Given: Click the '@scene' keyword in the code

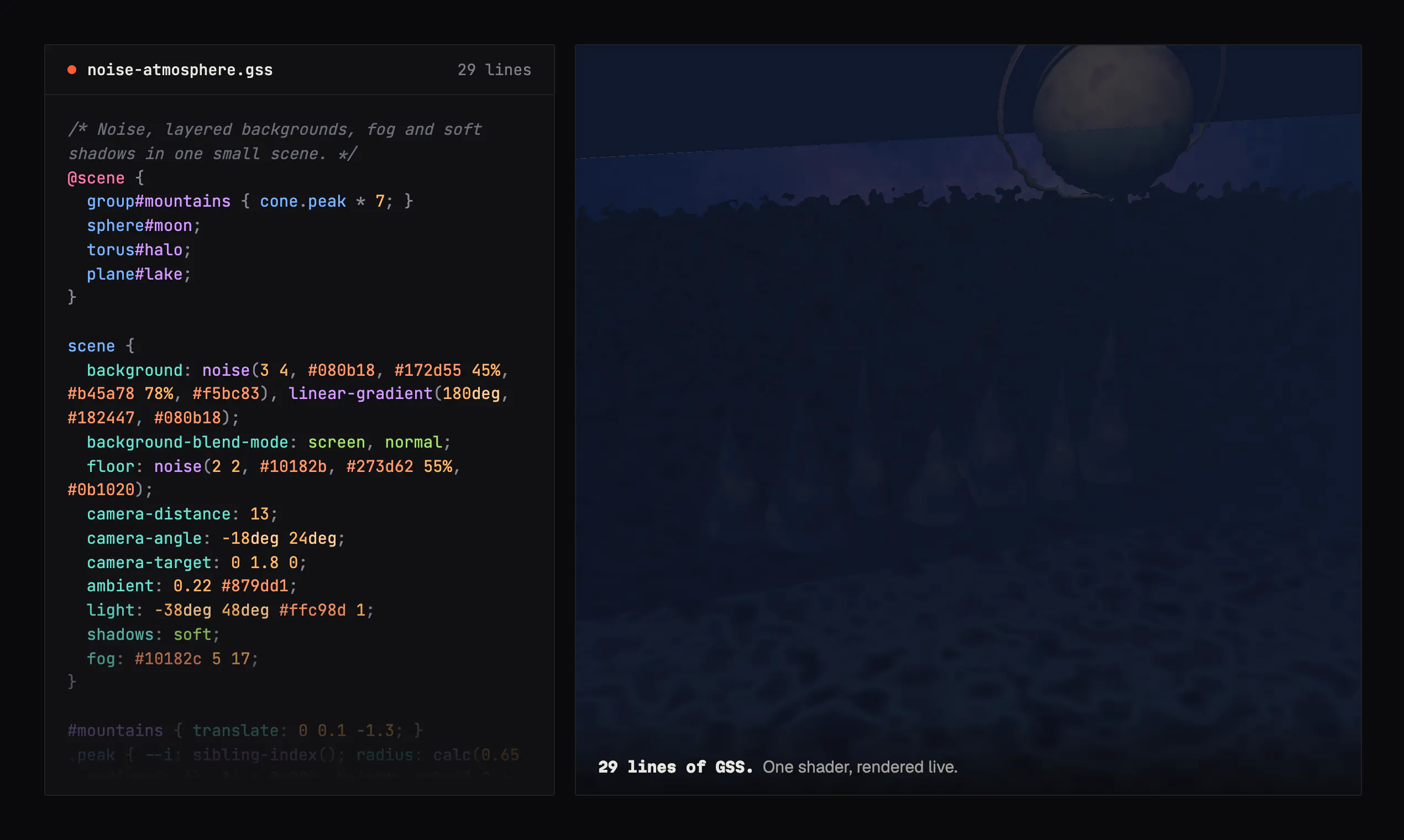Looking at the screenshot, I should pos(96,178).
